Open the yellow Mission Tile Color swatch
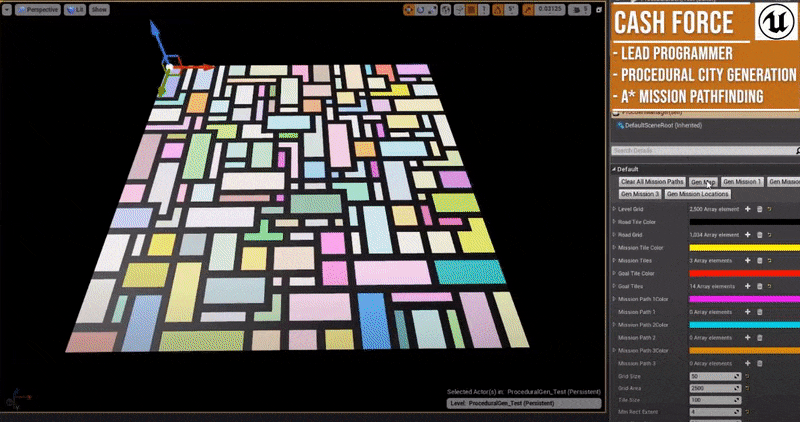Image resolution: width=800 pixels, height=422 pixels. (x=745, y=247)
